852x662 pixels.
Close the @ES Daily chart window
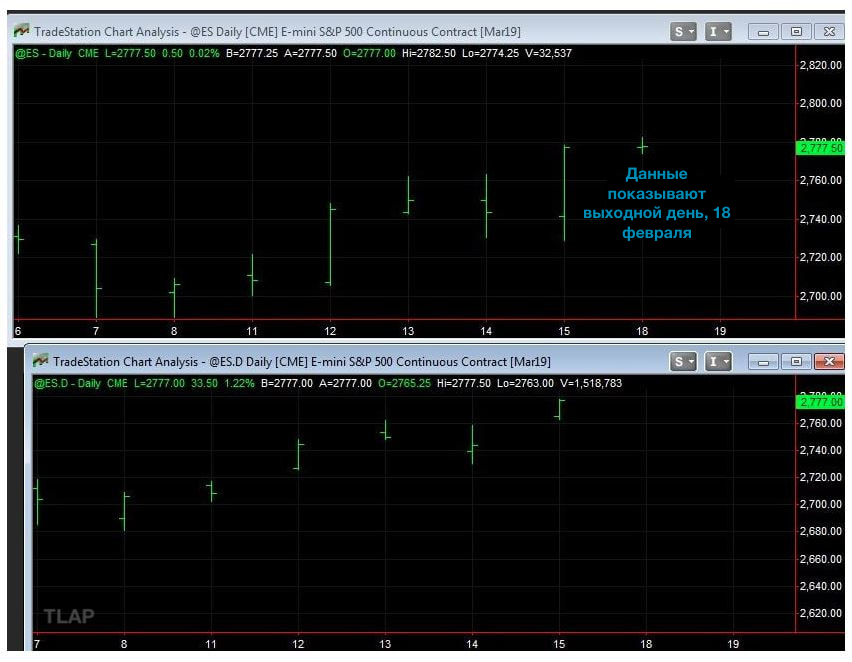(829, 32)
